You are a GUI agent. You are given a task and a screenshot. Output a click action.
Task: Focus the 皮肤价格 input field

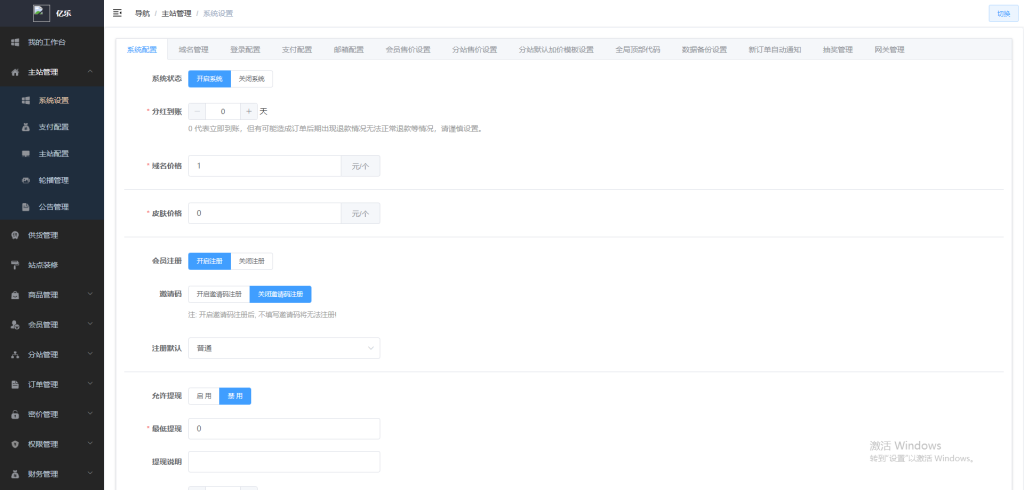[x=264, y=213]
